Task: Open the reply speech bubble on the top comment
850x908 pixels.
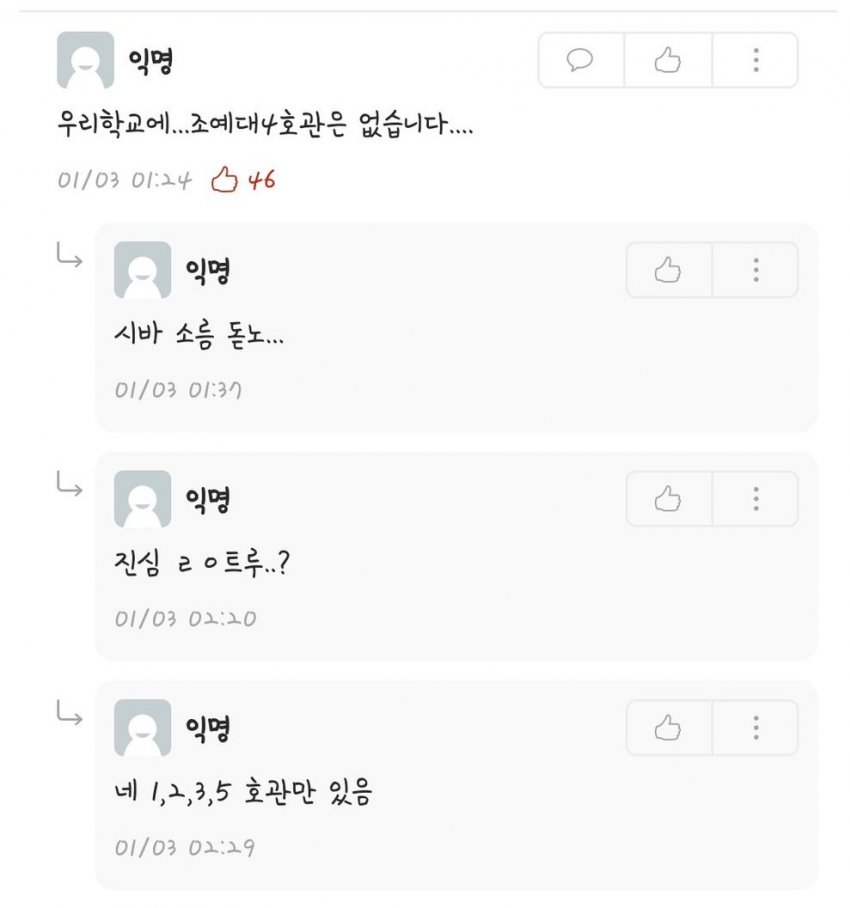Action: 580,61
